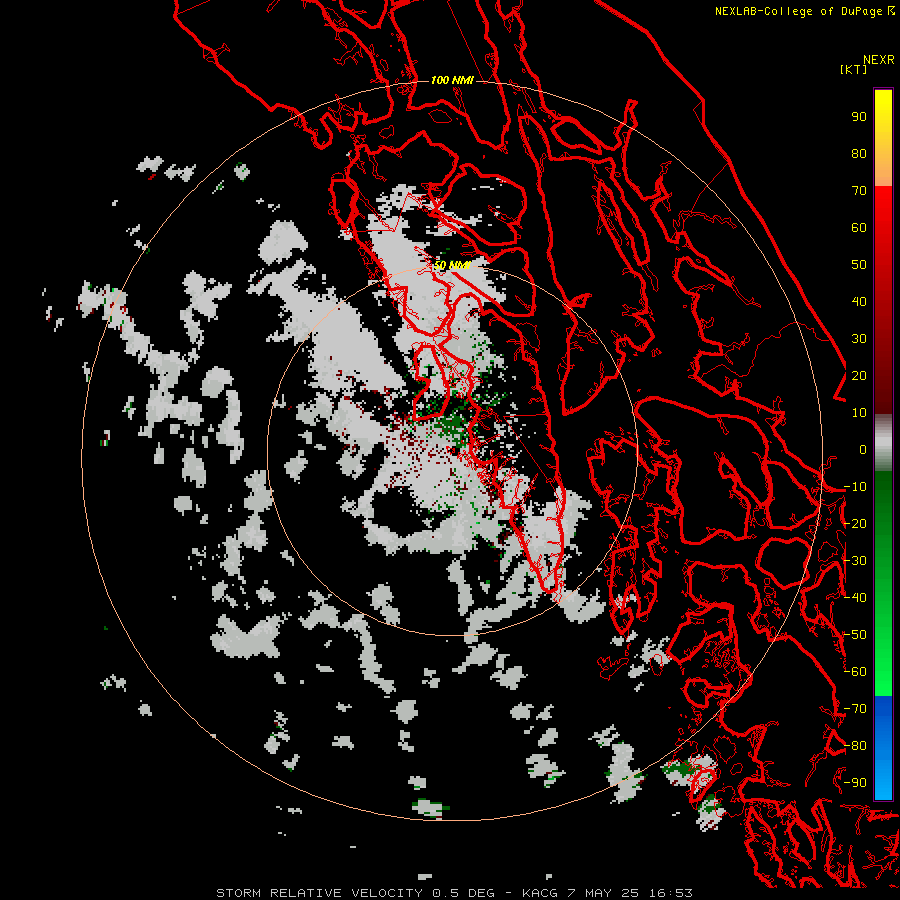Click the -70 value on velocity scale
The image size is (900, 900).
click(x=855, y=709)
